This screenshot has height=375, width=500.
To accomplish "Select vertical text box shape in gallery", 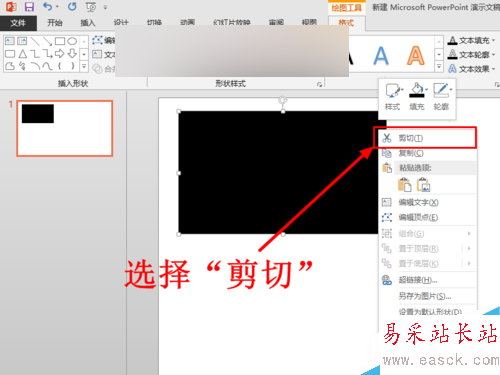I will click(x=22, y=41).
